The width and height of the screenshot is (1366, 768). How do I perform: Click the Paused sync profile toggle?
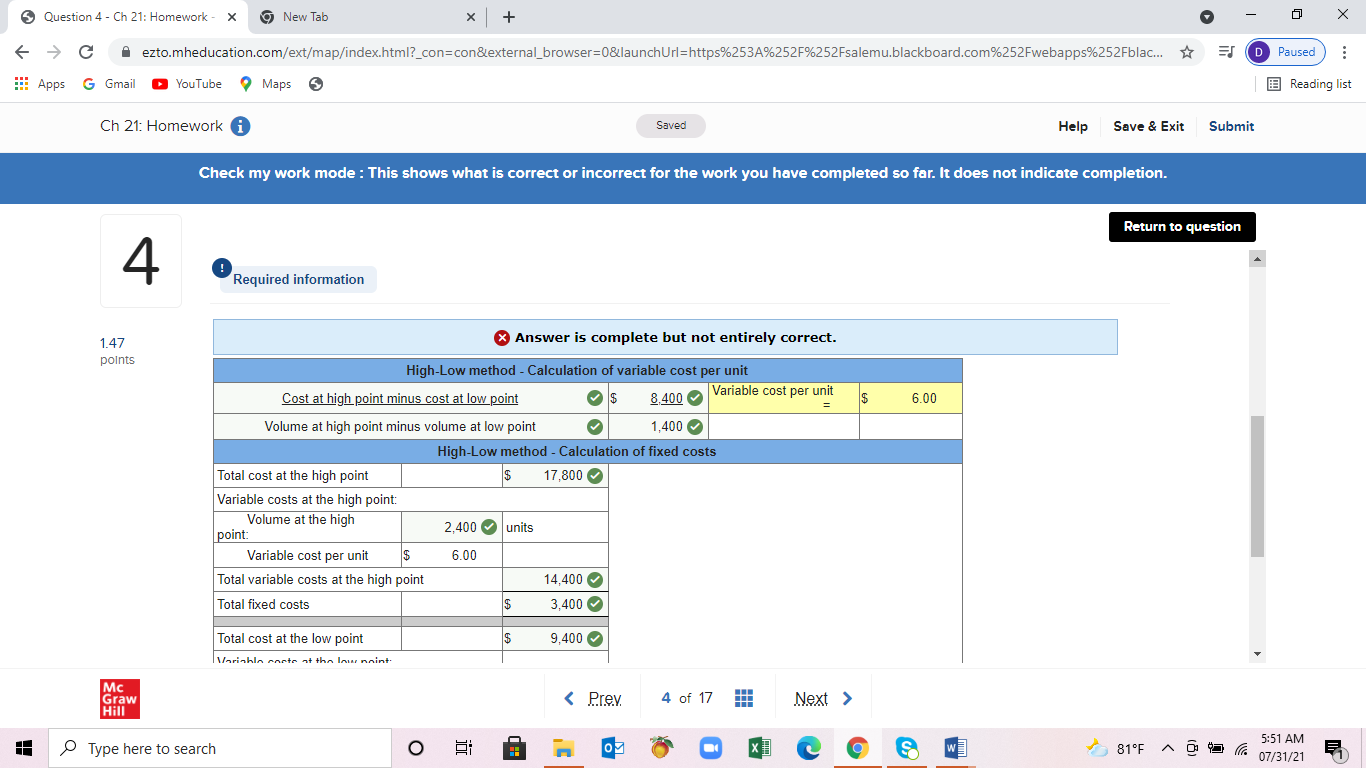(1284, 51)
